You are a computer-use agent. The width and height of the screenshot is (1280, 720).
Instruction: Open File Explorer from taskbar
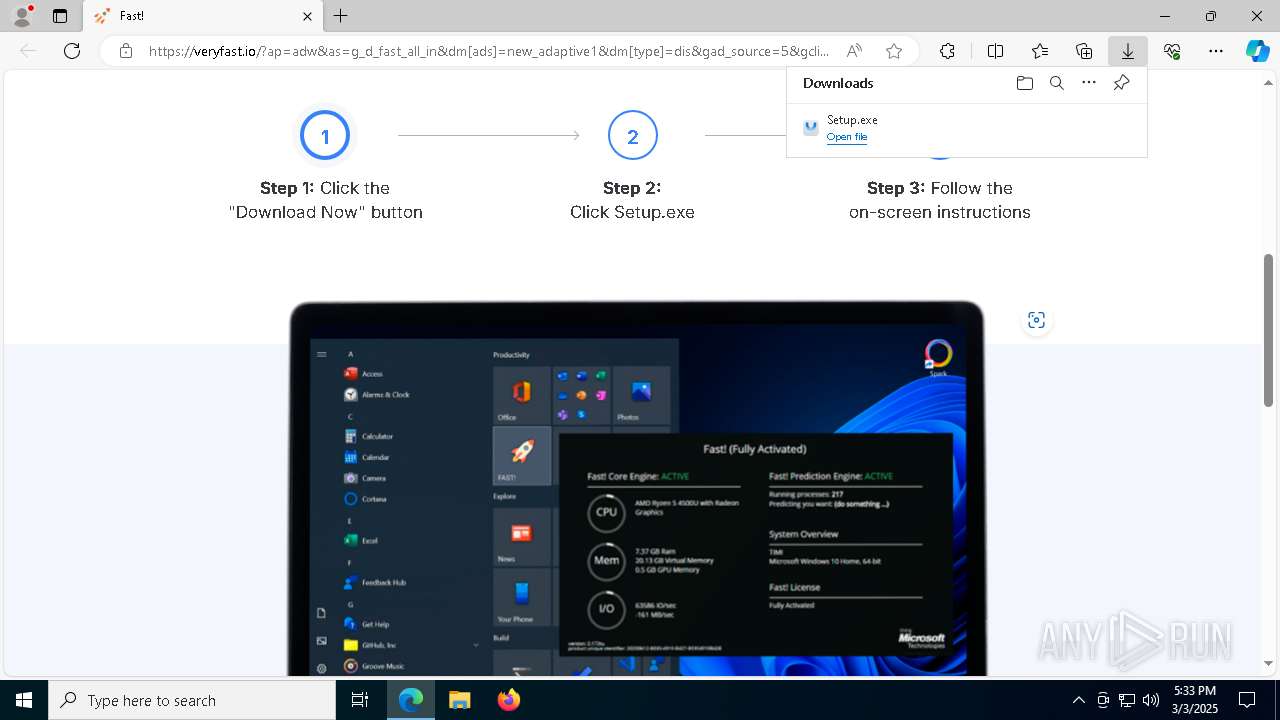[x=459, y=700]
